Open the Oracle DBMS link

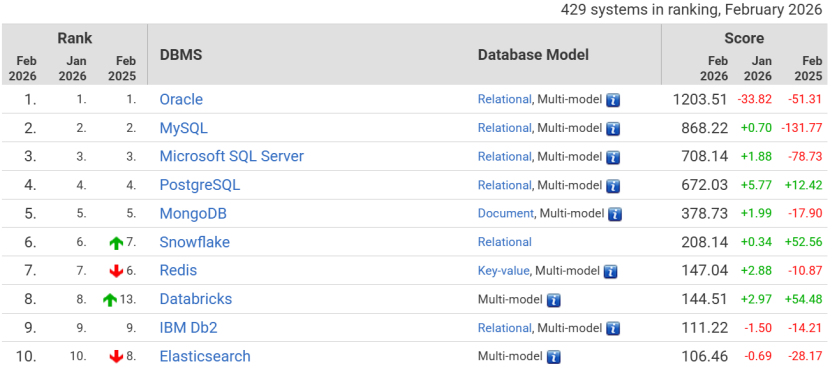click(x=181, y=99)
